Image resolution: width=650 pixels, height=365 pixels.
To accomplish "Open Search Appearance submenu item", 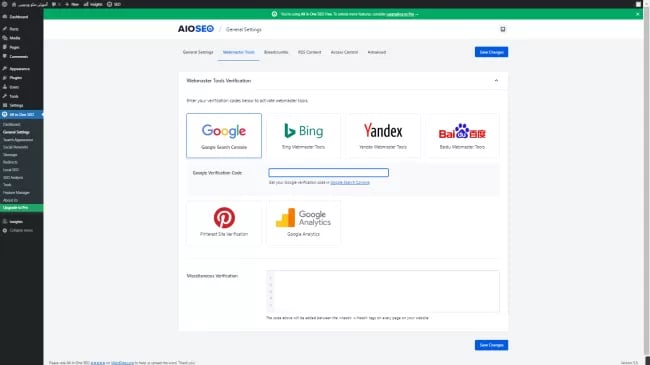I will 18,140.
